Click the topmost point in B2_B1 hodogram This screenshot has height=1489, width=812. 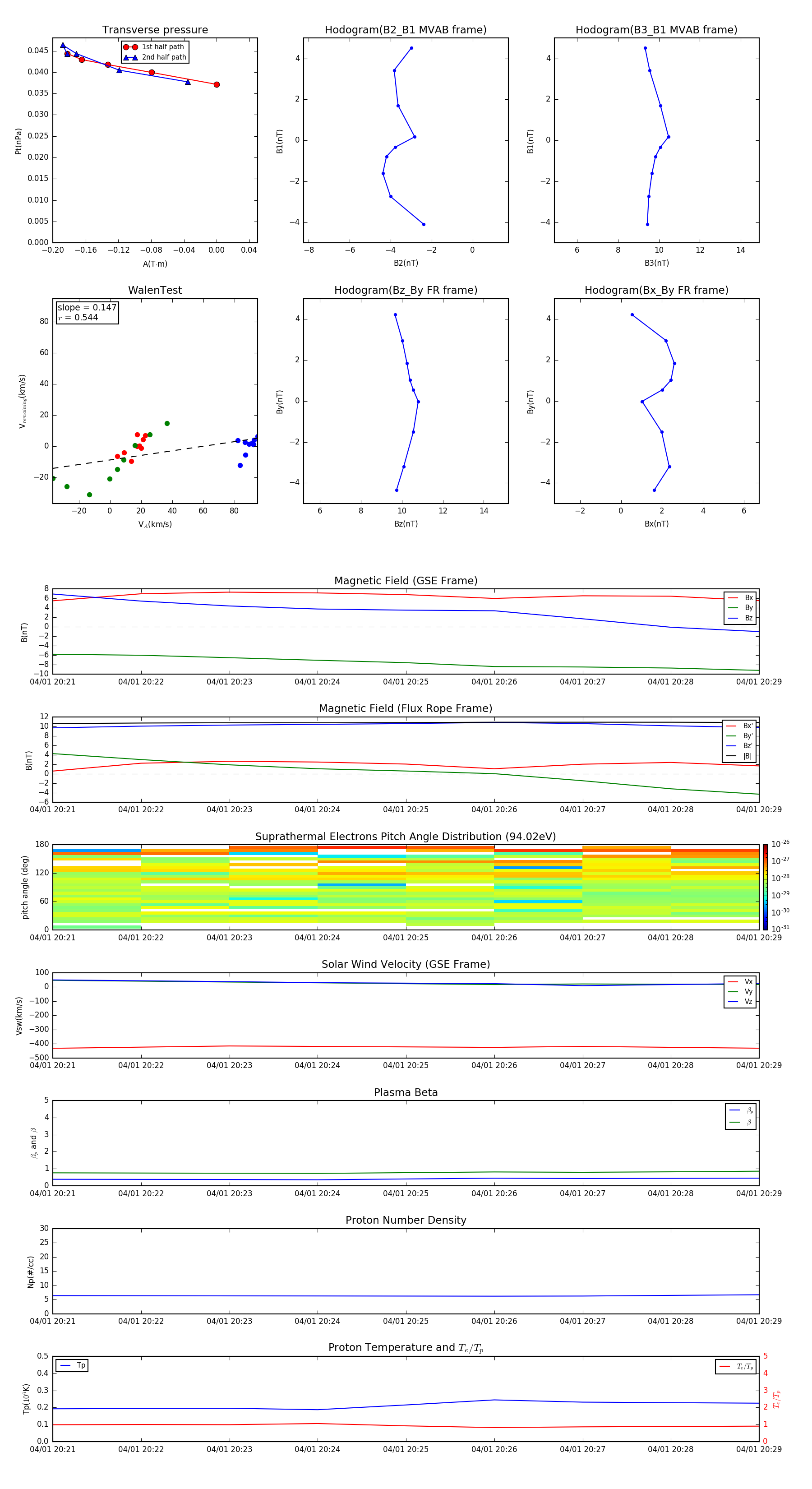point(411,48)
